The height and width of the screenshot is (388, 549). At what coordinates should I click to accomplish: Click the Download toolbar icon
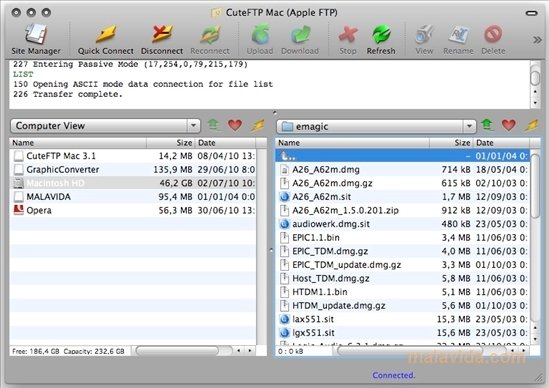[x=300, y=34]
